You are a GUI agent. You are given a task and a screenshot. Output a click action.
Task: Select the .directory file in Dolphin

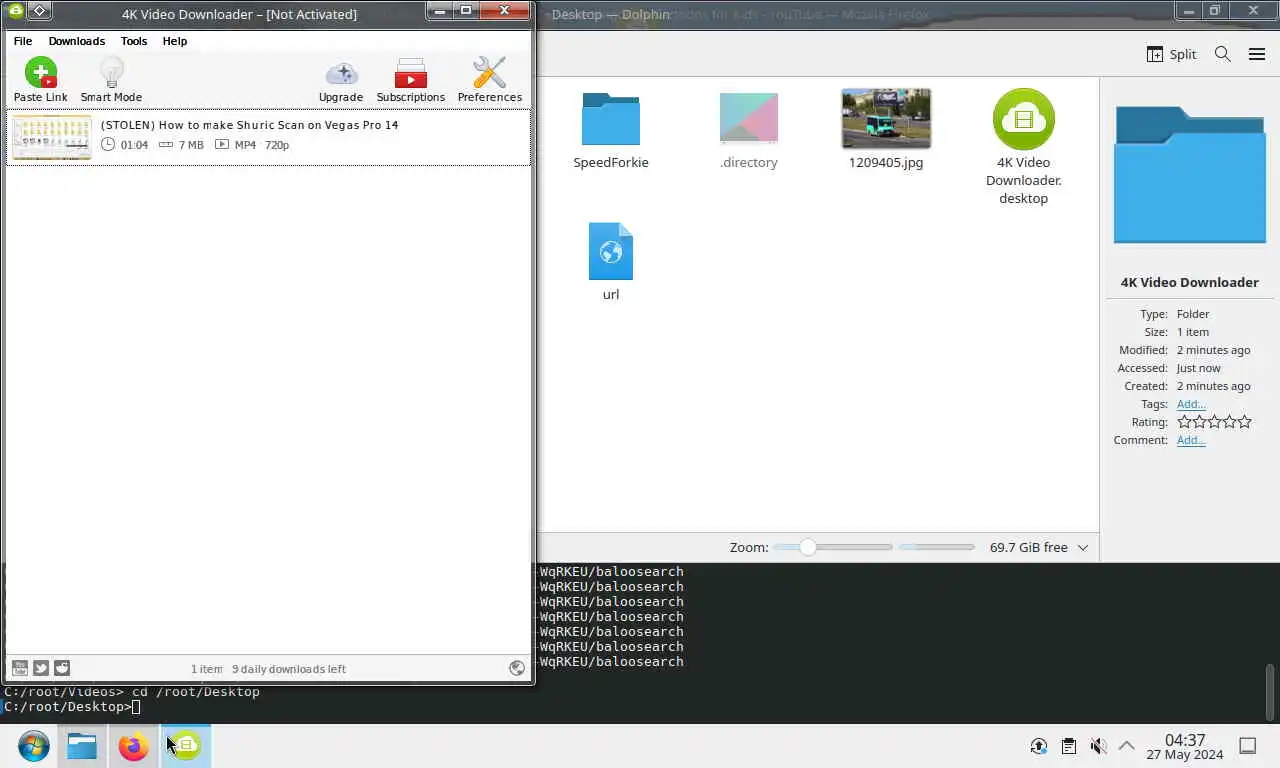(749, 131)
